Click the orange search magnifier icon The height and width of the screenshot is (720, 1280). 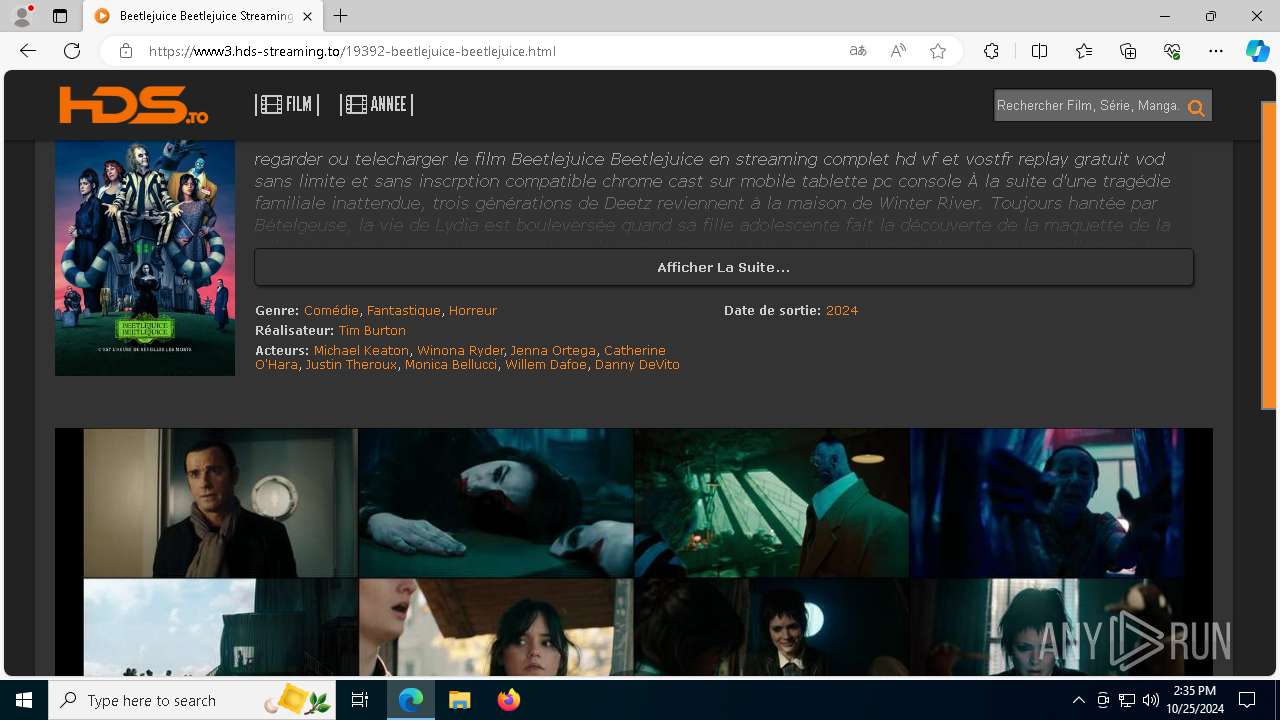click(x=1196, y=107)
